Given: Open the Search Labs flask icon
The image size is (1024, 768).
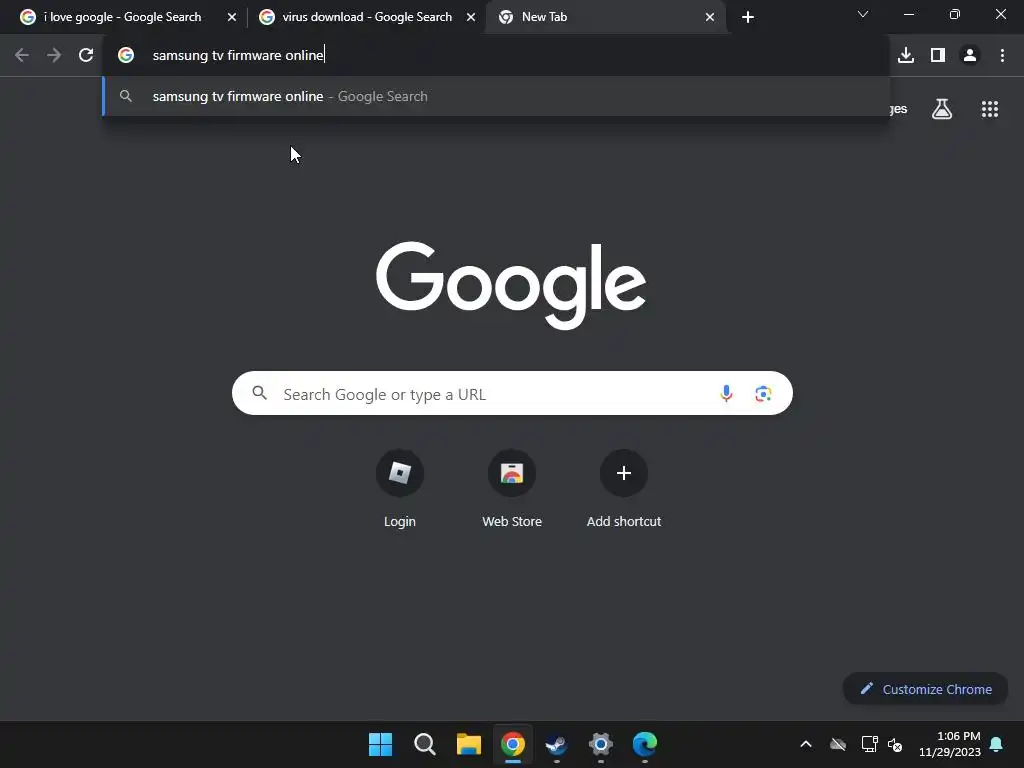Looking at the screenshot, I should 942,109.
